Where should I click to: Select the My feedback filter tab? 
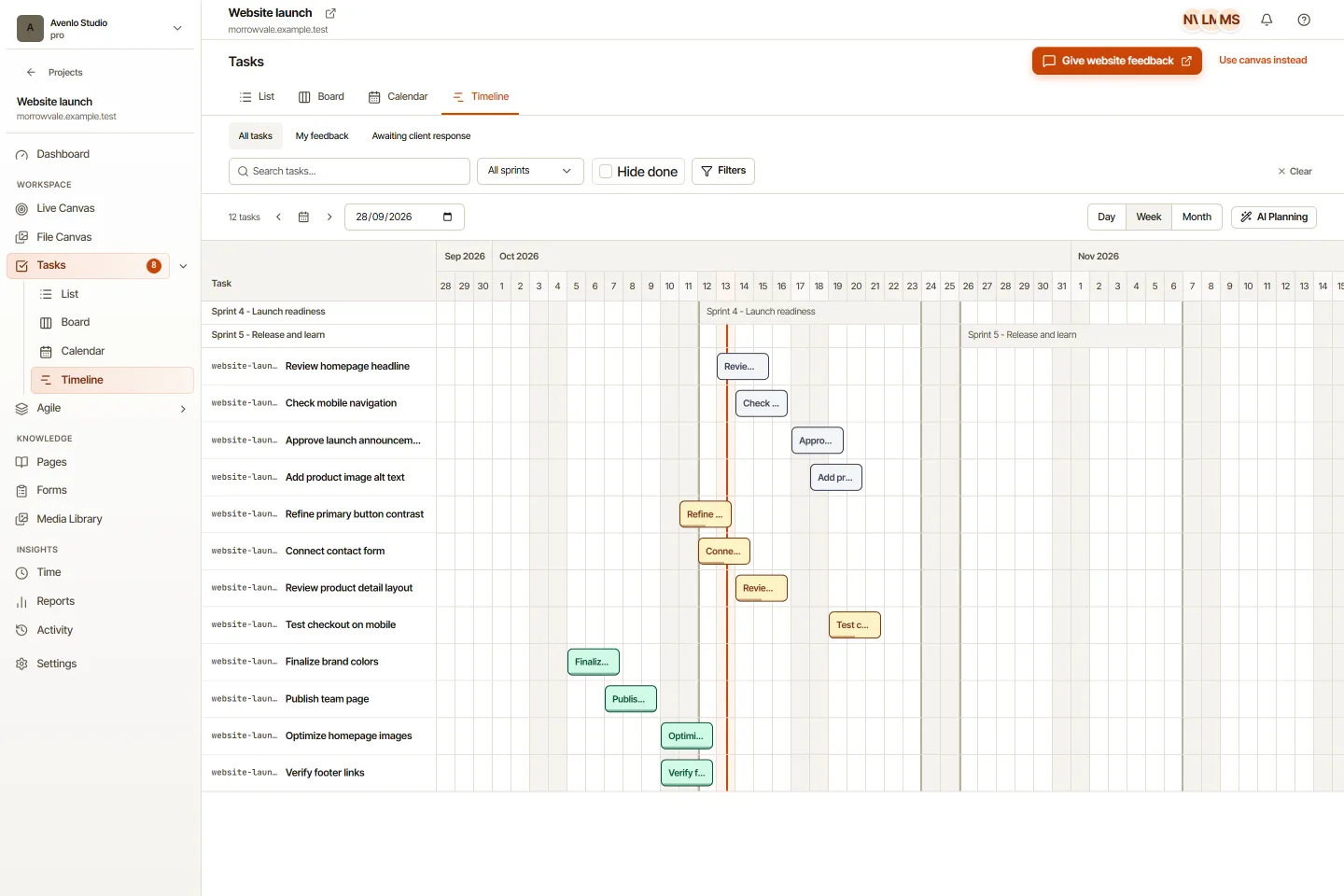coord(322,136)
